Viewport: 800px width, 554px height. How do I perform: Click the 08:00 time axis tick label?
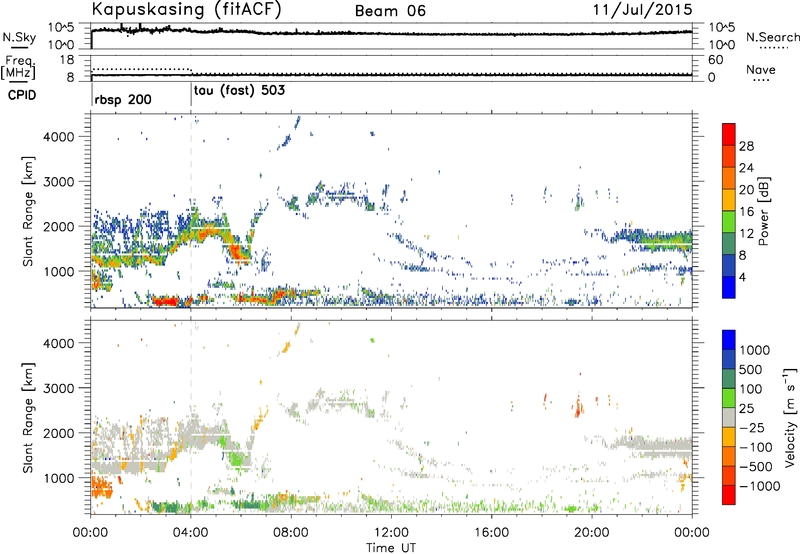tap(291, 533)
